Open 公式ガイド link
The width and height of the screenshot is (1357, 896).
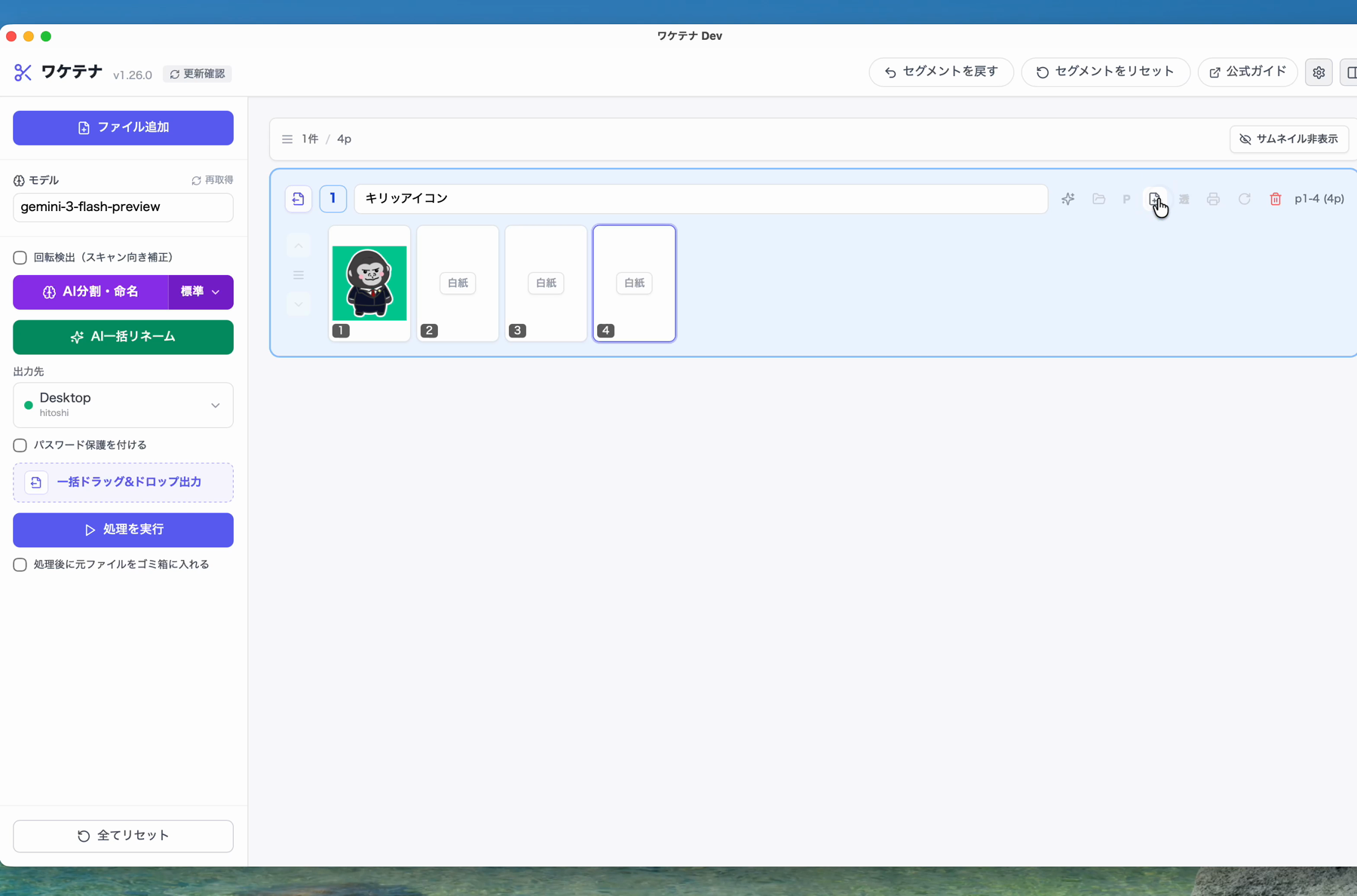click(1248, 72)
